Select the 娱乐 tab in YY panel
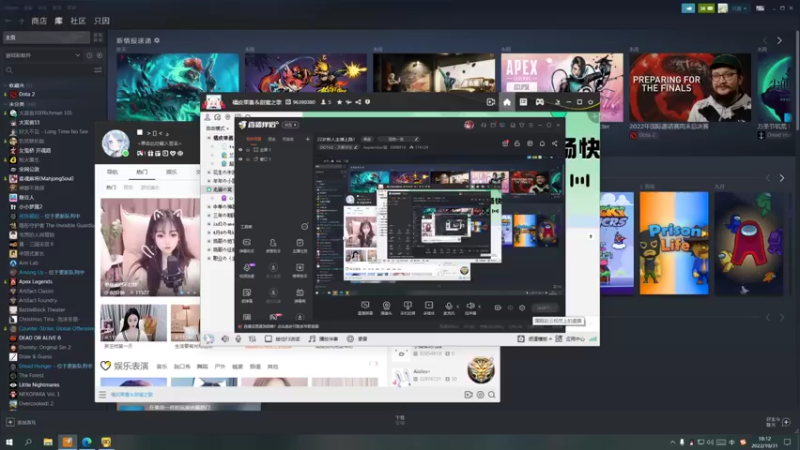Screen dimensions: 800x450 tap(171, 172)
